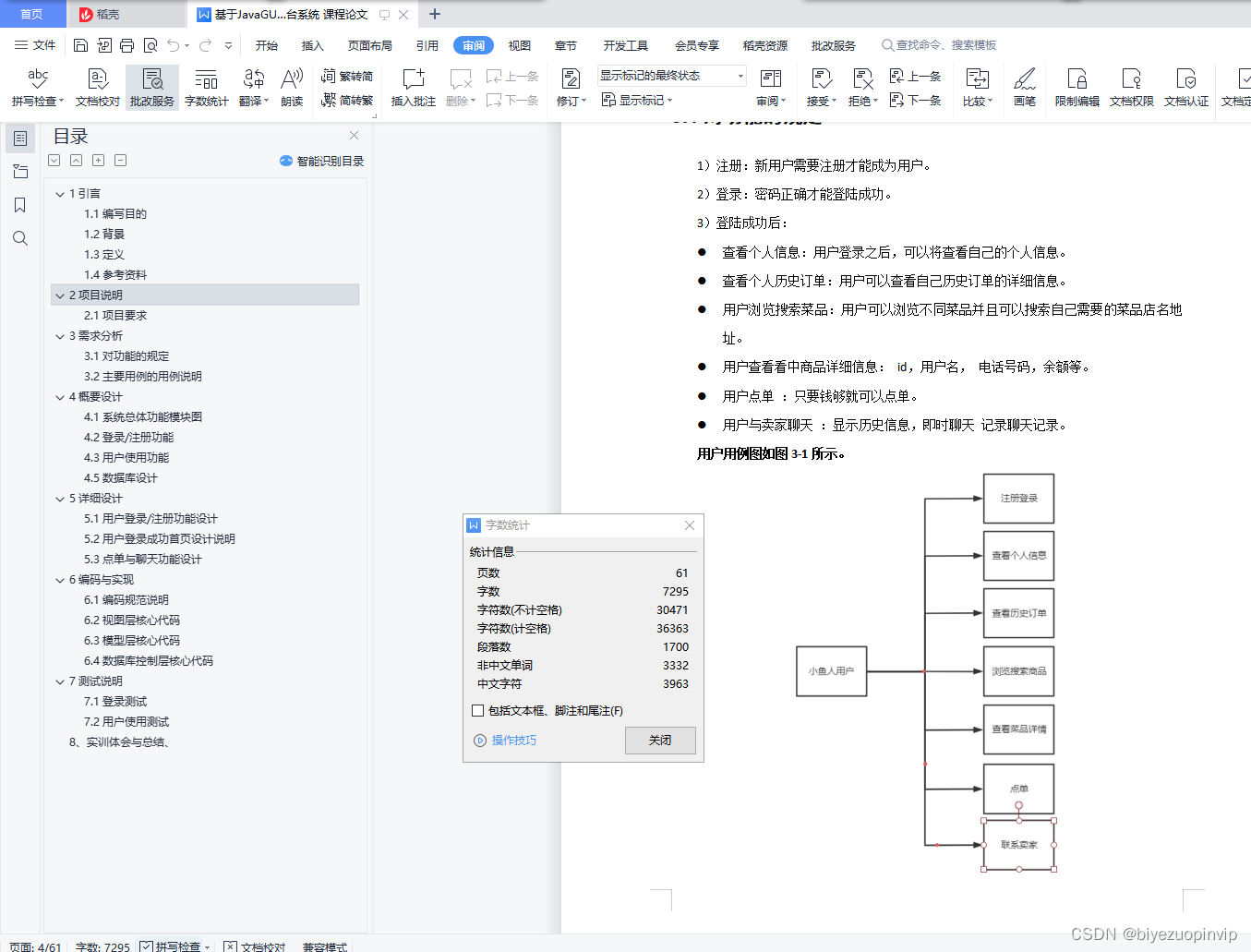
Task: Open the search icon in left sidebar
Action: (x=20, y=238)
